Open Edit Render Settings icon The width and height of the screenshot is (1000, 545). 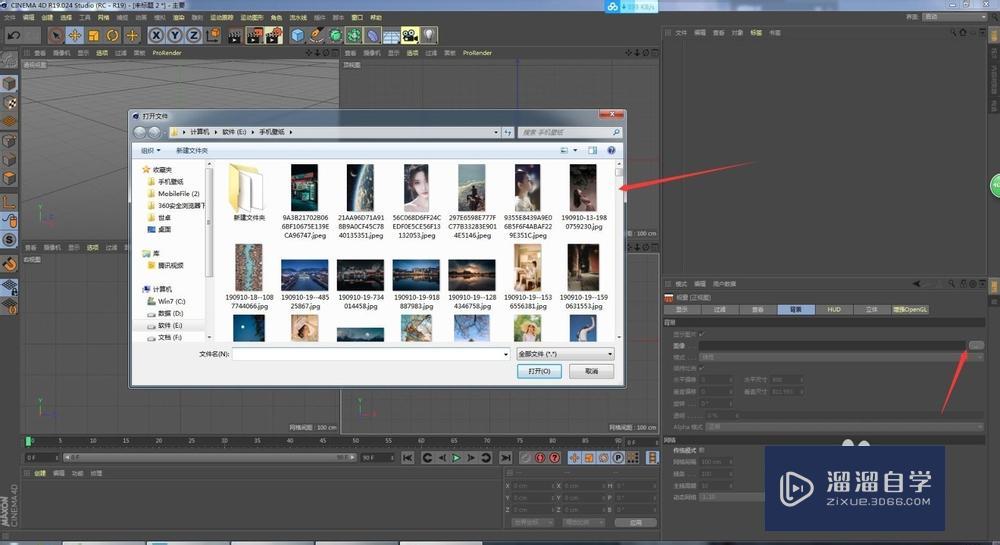pos(274,35)
